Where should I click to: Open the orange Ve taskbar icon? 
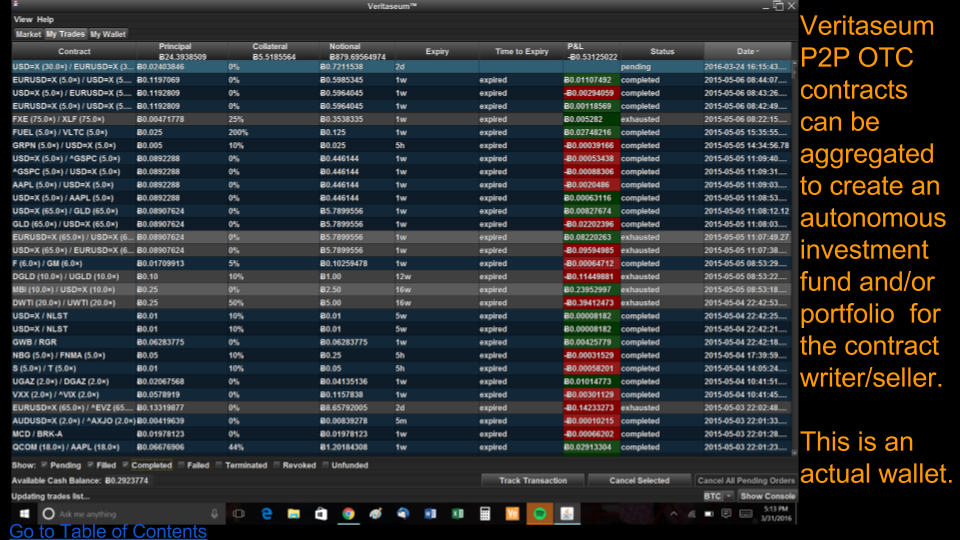512,514
